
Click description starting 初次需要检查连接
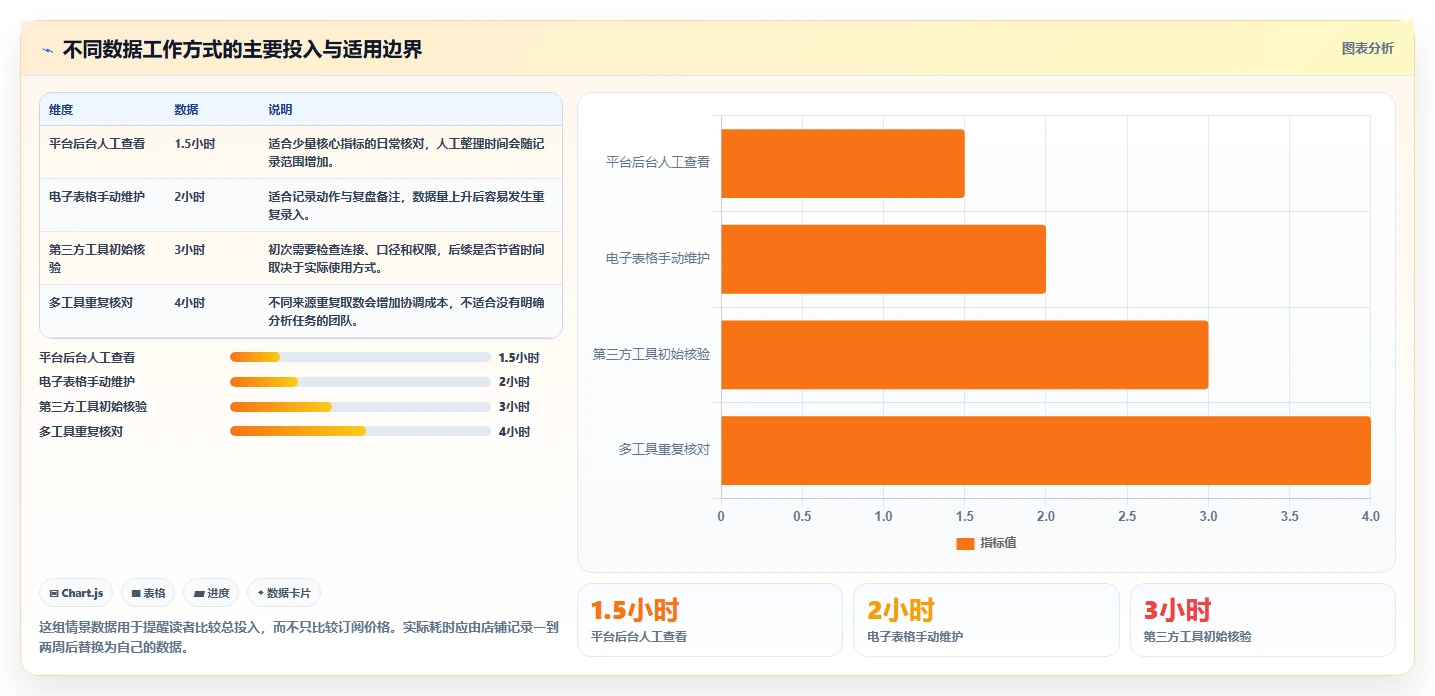click(x=407, y=259)
